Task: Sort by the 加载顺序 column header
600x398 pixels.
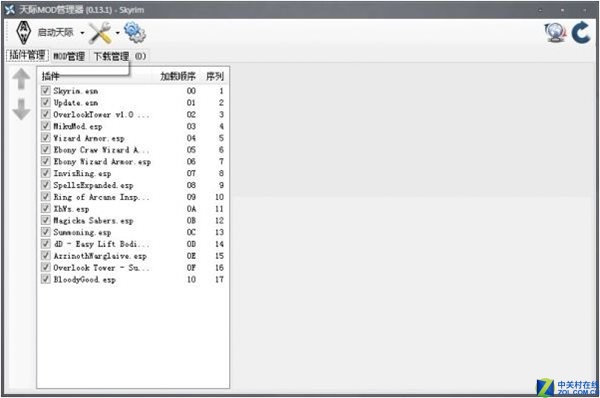Action: (x=178, y=76)
